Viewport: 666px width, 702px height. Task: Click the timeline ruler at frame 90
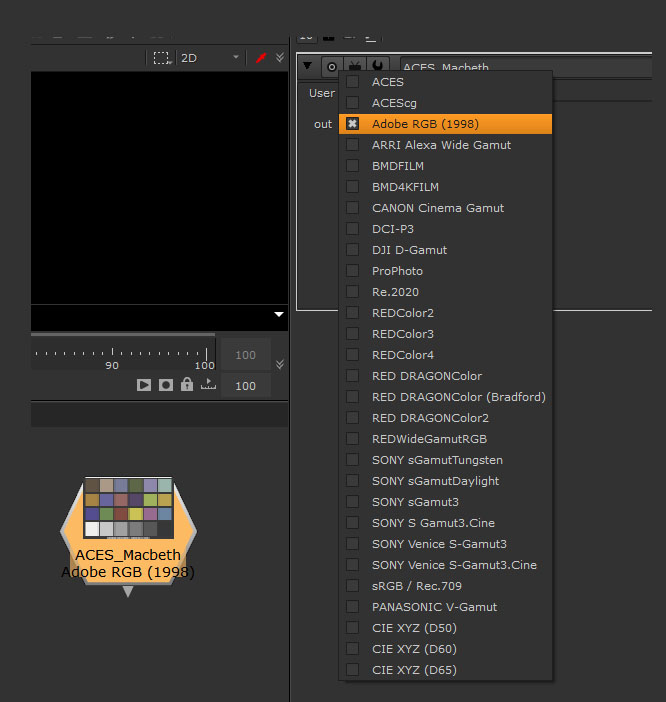pyautogui.click(x=112, y=355)
